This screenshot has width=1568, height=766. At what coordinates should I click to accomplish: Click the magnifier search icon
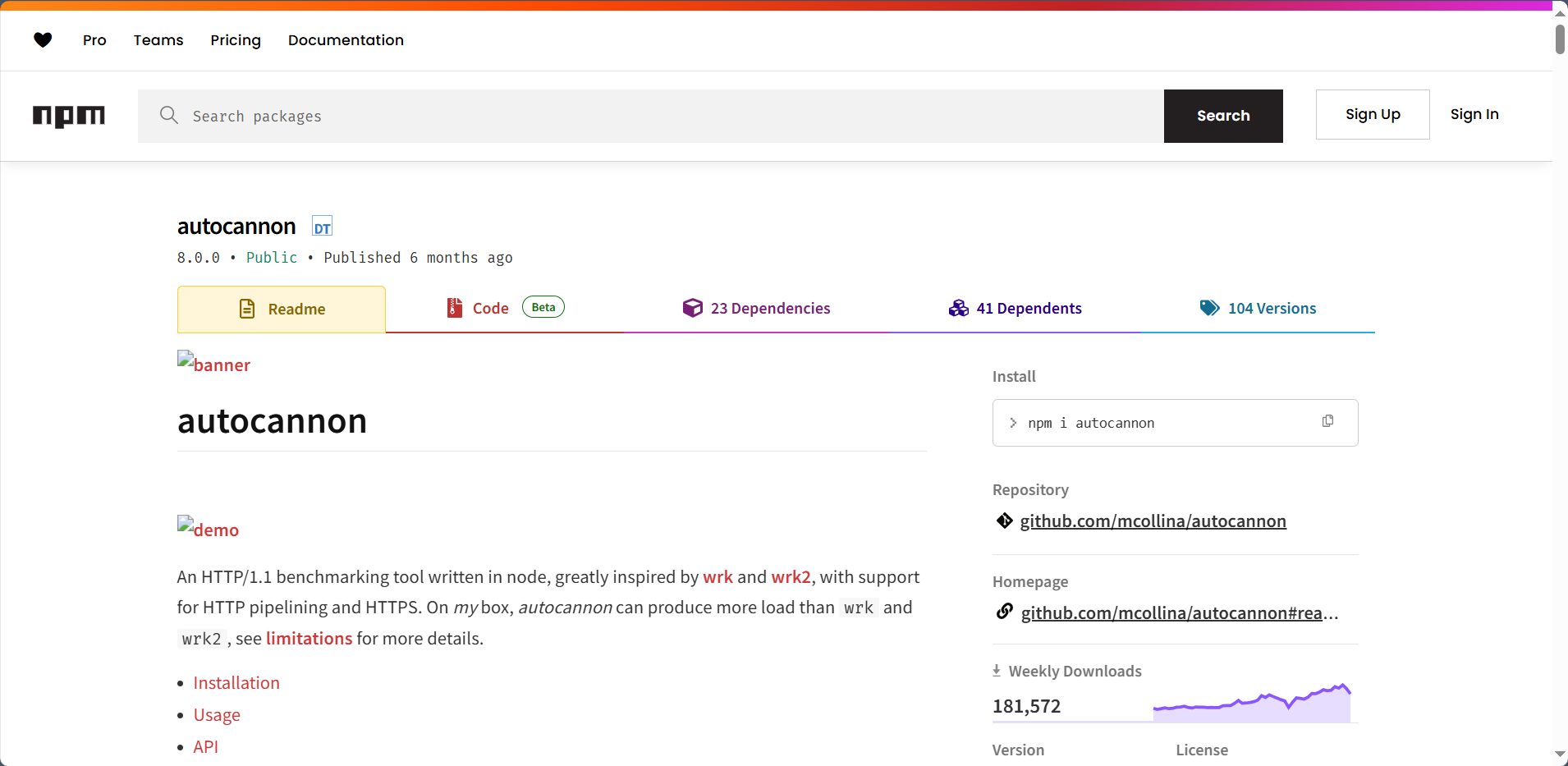[x=169, y=115]
